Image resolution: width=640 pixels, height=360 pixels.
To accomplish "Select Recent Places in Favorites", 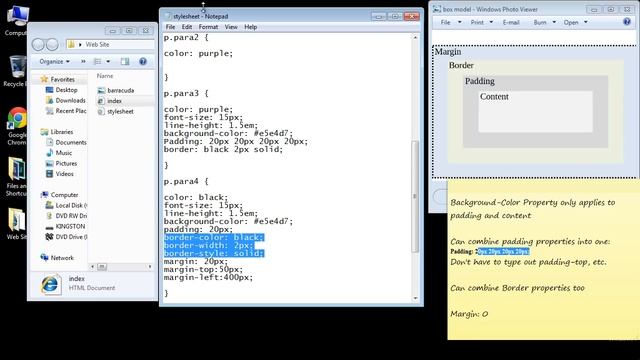I will click(71, 111).
